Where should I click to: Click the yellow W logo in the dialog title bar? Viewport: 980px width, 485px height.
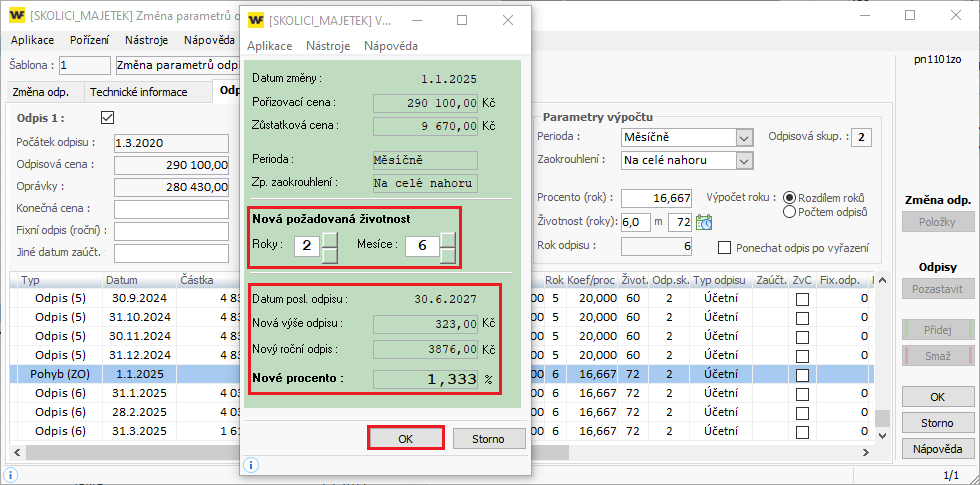[256, 20]
